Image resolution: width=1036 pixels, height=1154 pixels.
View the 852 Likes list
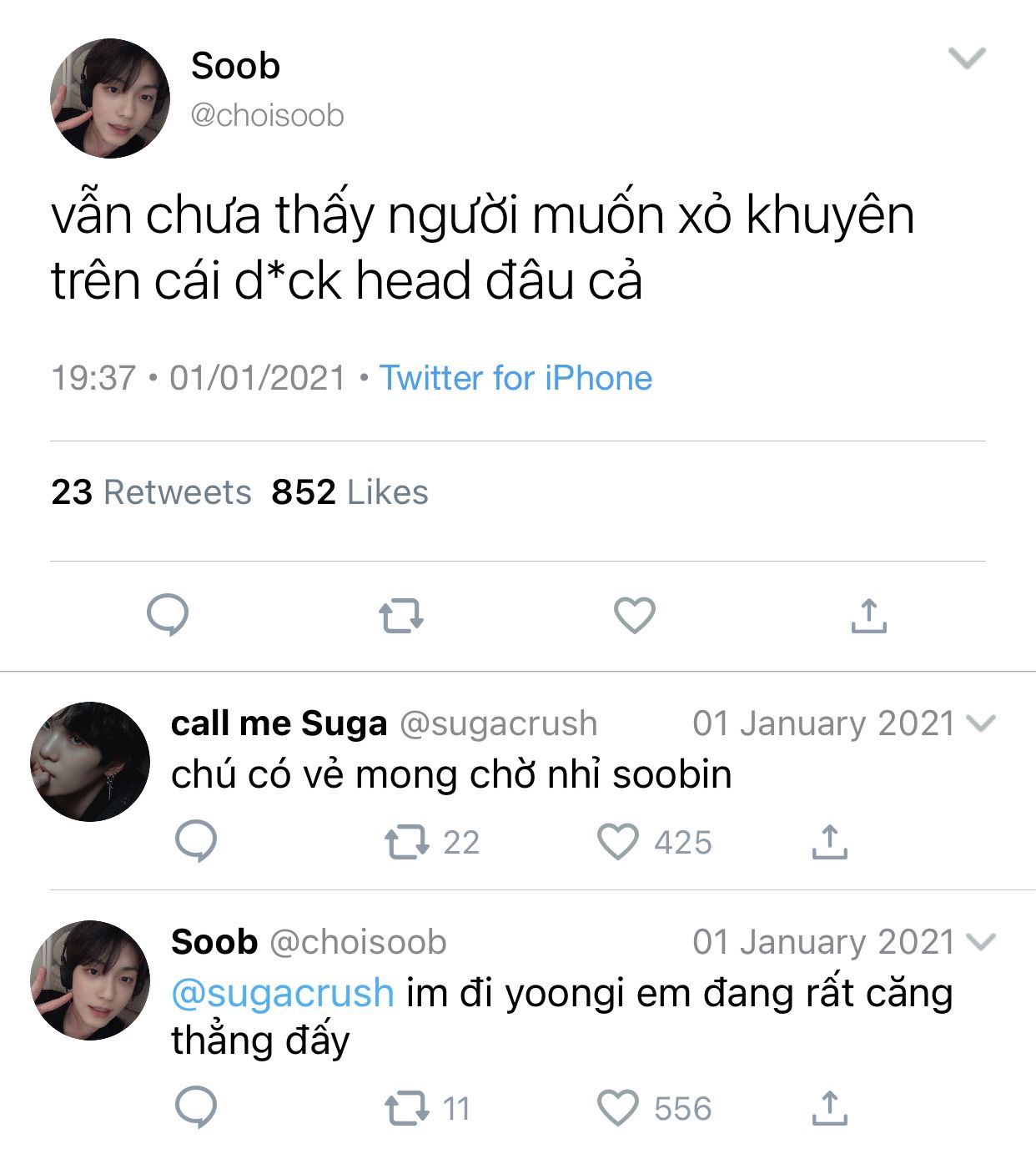[350, 492]
